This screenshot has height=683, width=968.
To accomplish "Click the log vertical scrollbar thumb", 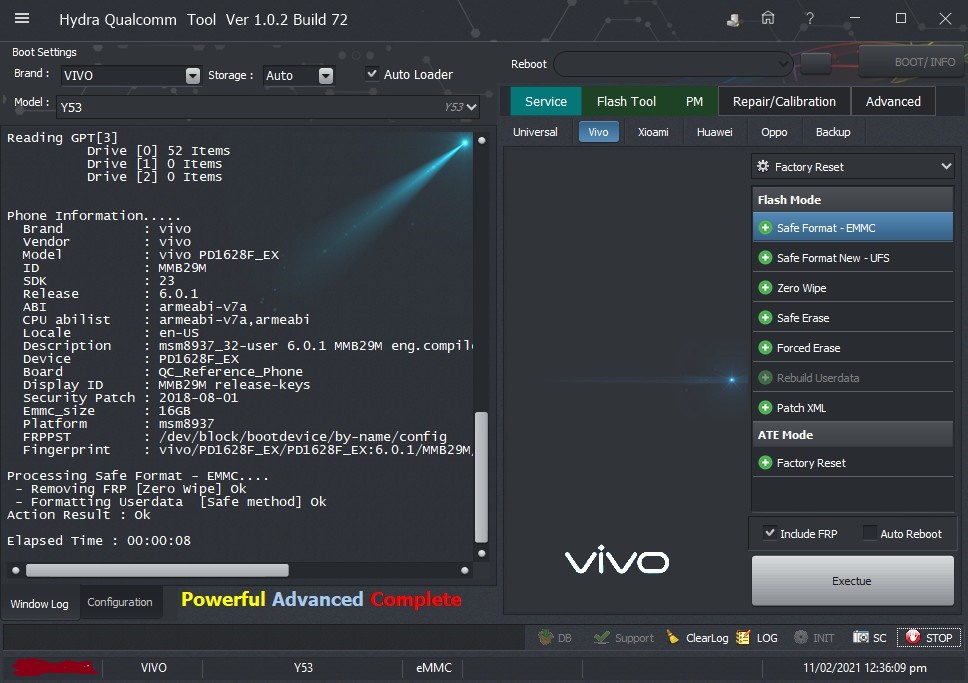I will tap(482, 477).
